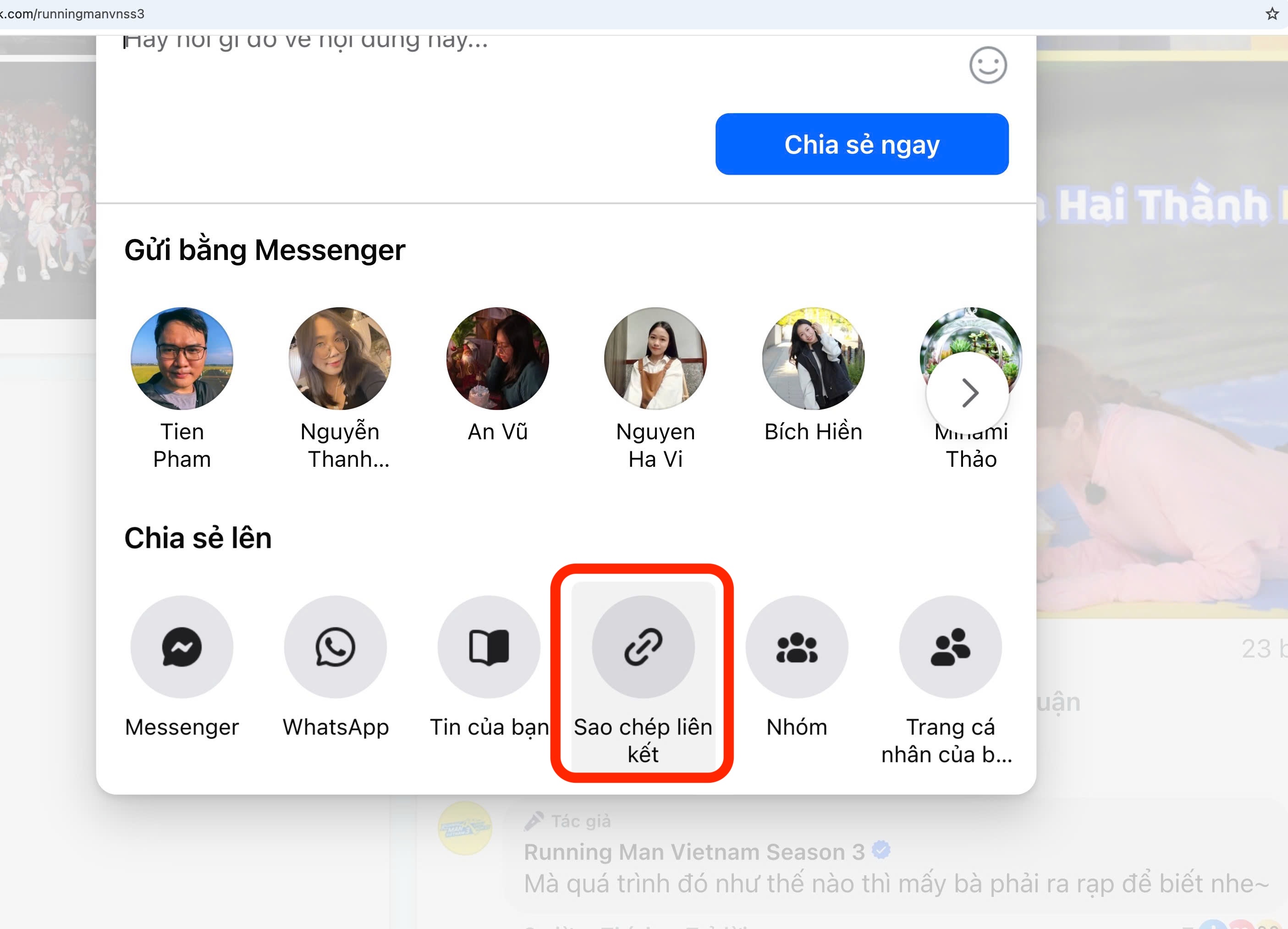Image resolution: width=1288 pixels, height=929 pixels.
Task: Click the arrow to show more contacts
Action: (x=969, y=392)
